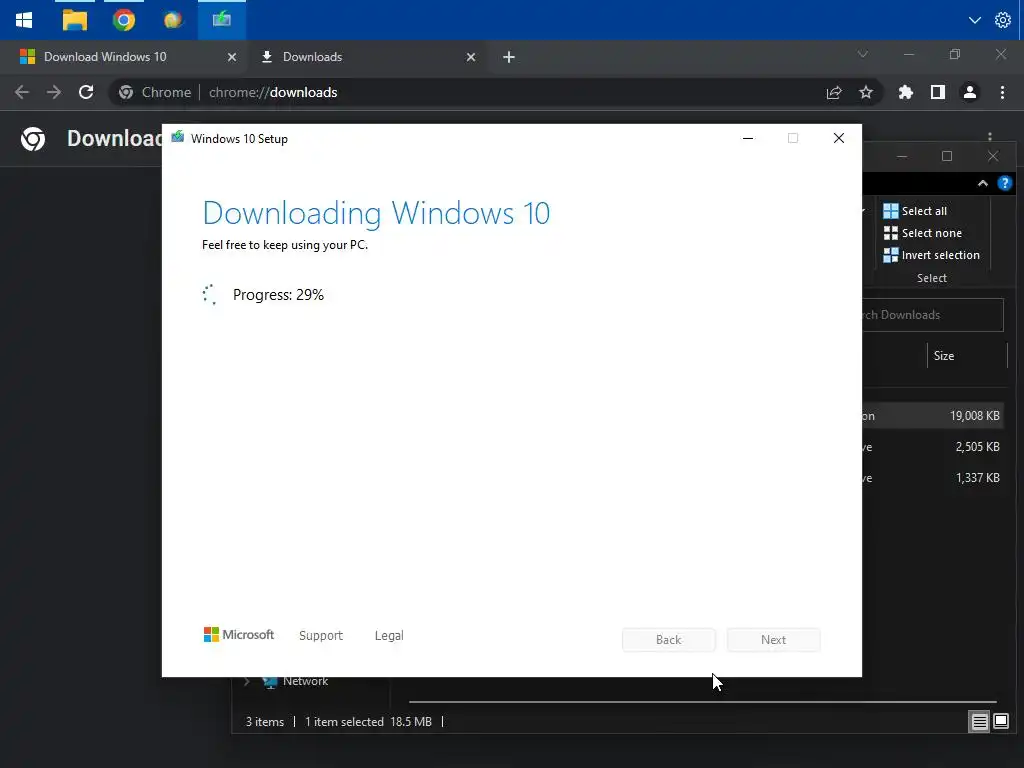The height and width of the screenshot is (768, 1024).
Task: Bookmark this page with star icon
Action: [866, 93]
